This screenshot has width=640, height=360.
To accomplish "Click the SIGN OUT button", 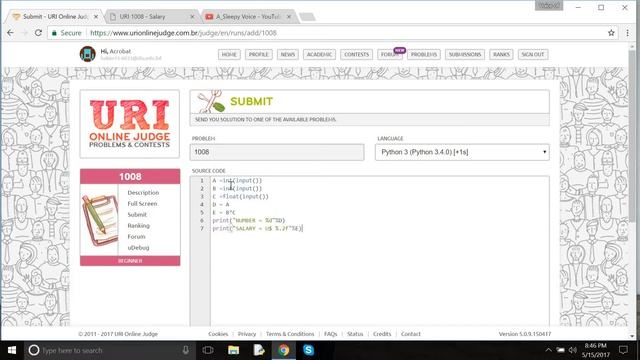I will (533, 54).
